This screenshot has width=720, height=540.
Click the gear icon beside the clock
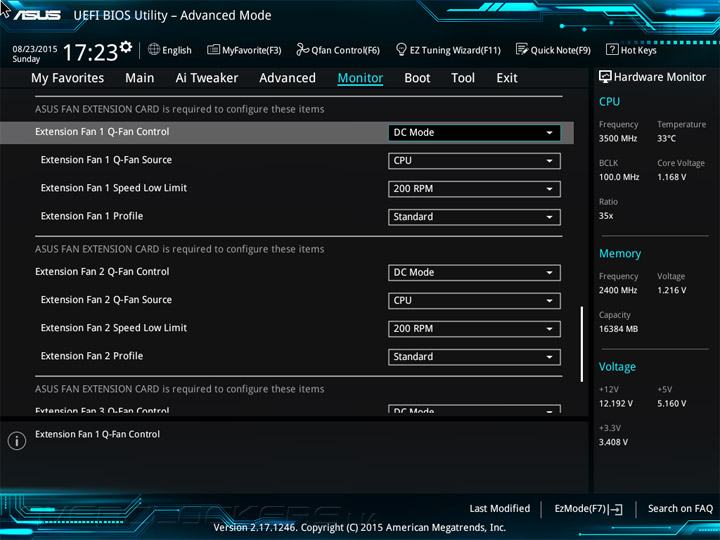pos(125,46)
